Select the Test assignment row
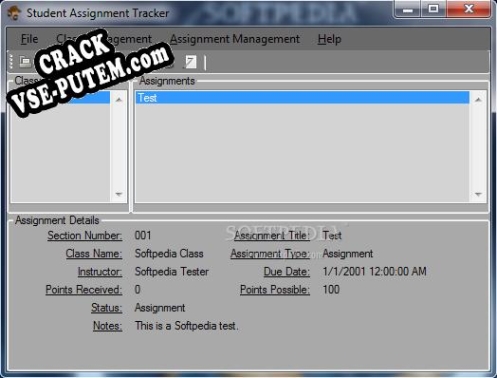 pos(302,98)
